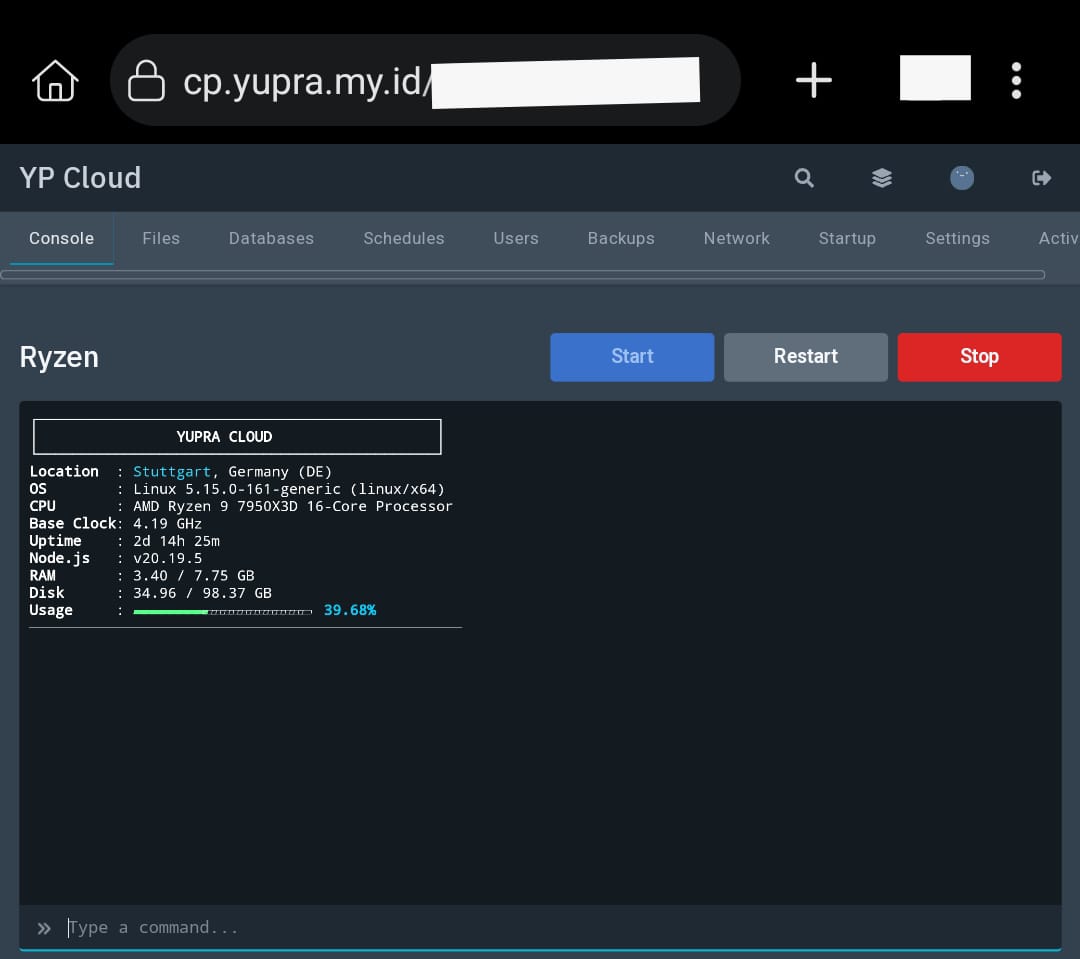Click the logout icon in the header
The image size is (1080, 959).
point(1041,177)
